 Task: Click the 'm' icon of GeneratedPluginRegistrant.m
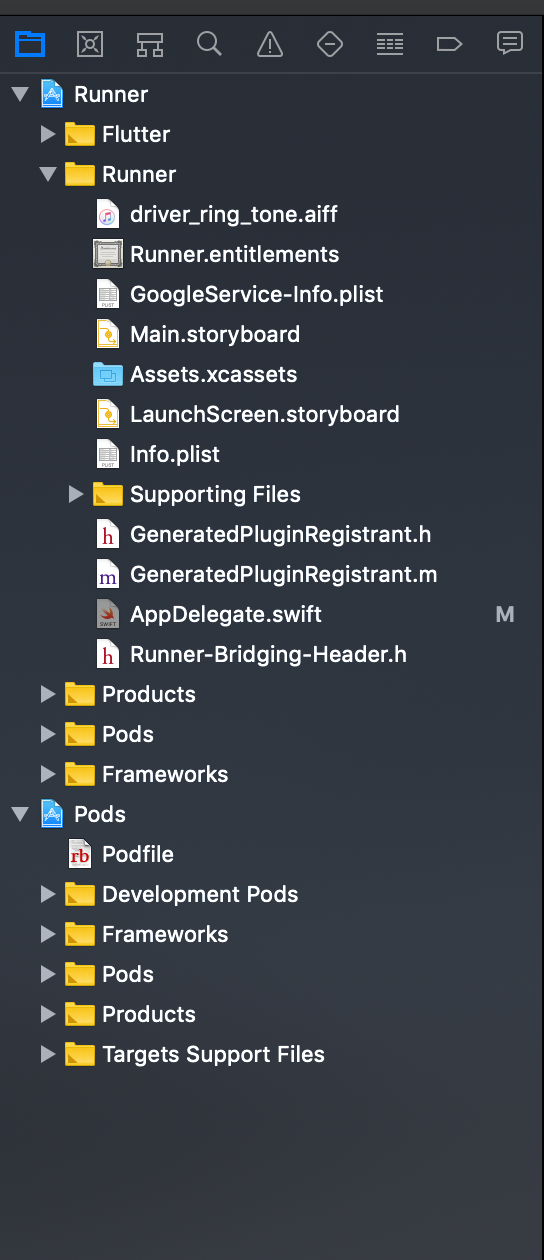107,575
